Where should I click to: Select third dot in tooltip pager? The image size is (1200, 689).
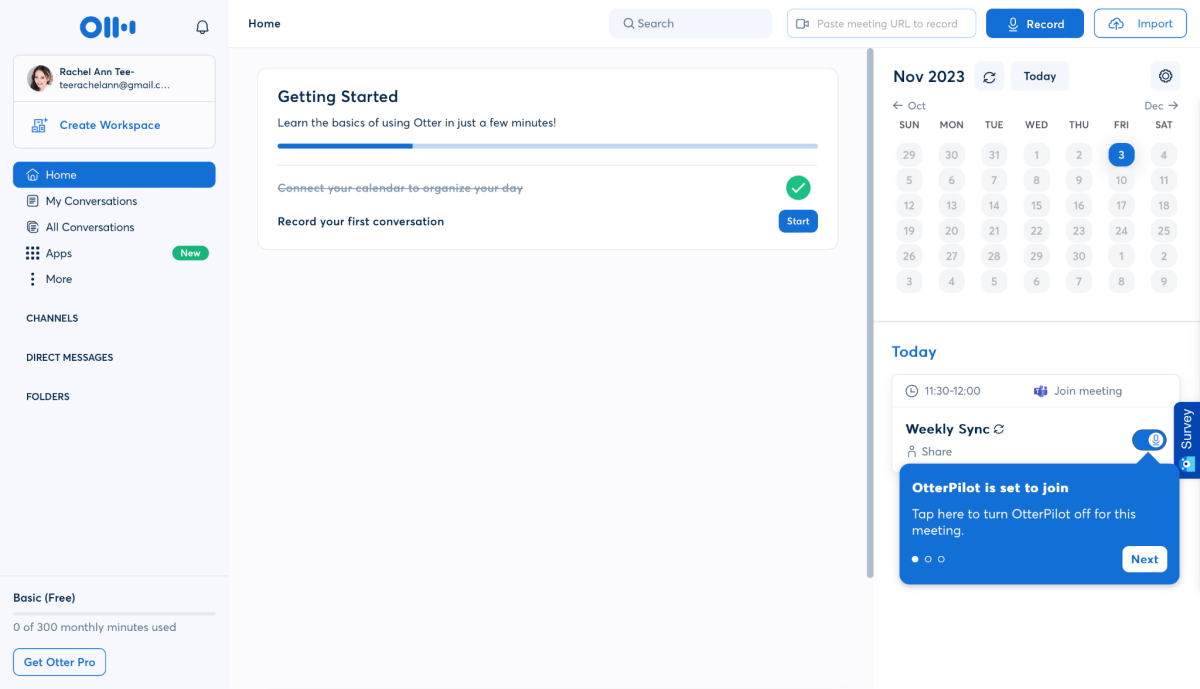click(941, 559)
